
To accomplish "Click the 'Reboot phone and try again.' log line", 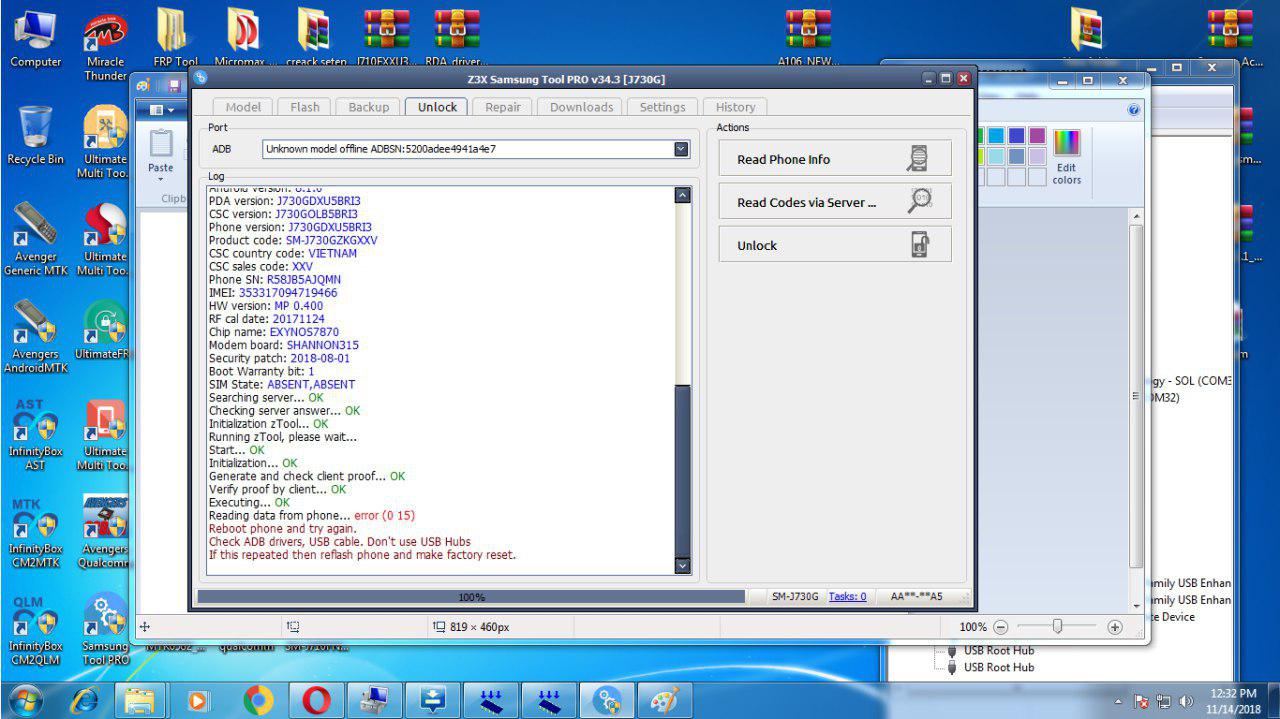I will [x=282, y=529].
